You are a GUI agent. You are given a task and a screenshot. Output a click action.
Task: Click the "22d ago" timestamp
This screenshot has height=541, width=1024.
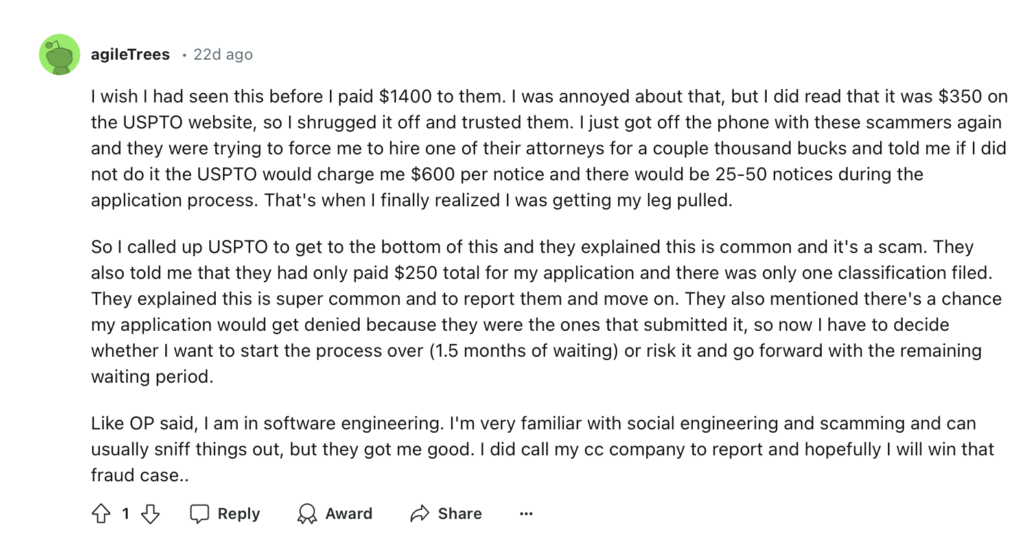pyautogui.click(x=224, y=54)
